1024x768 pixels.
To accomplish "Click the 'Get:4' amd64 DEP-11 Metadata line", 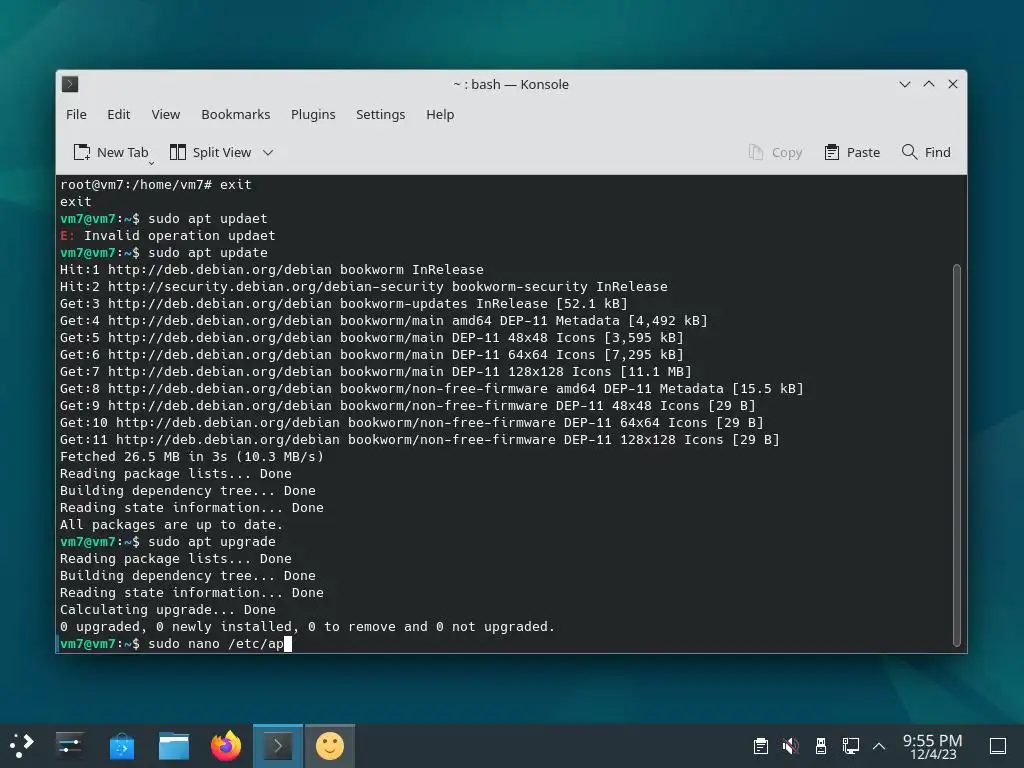I will click(383, 321).
